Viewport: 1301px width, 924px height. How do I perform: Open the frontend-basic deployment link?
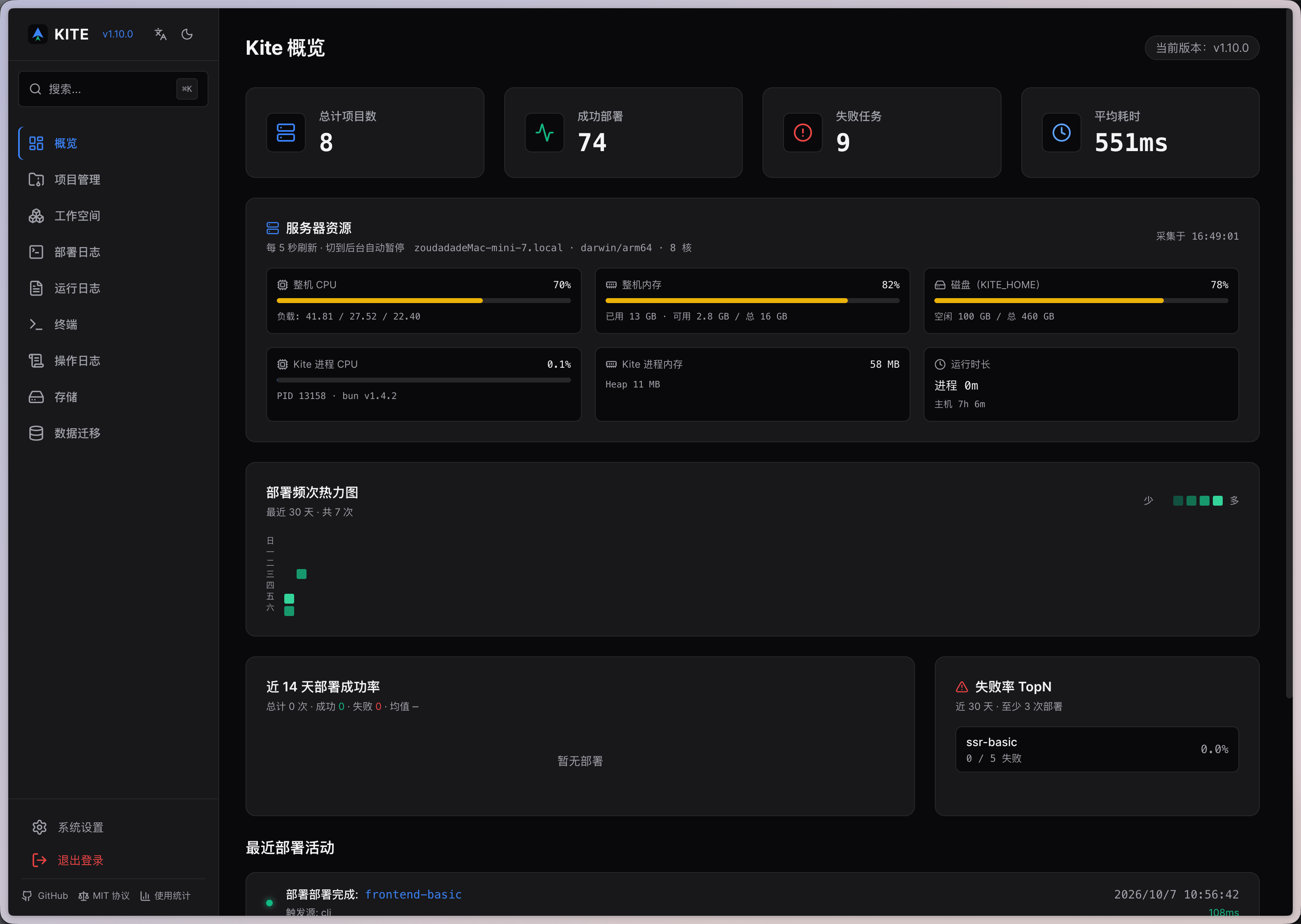pos(413,894)
